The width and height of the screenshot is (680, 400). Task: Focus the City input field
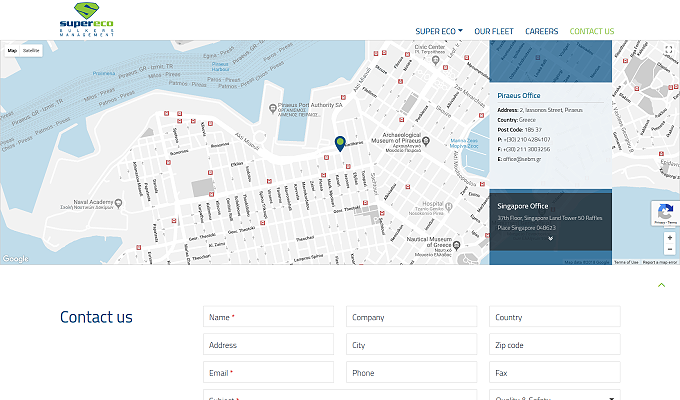tap(412, 344)
